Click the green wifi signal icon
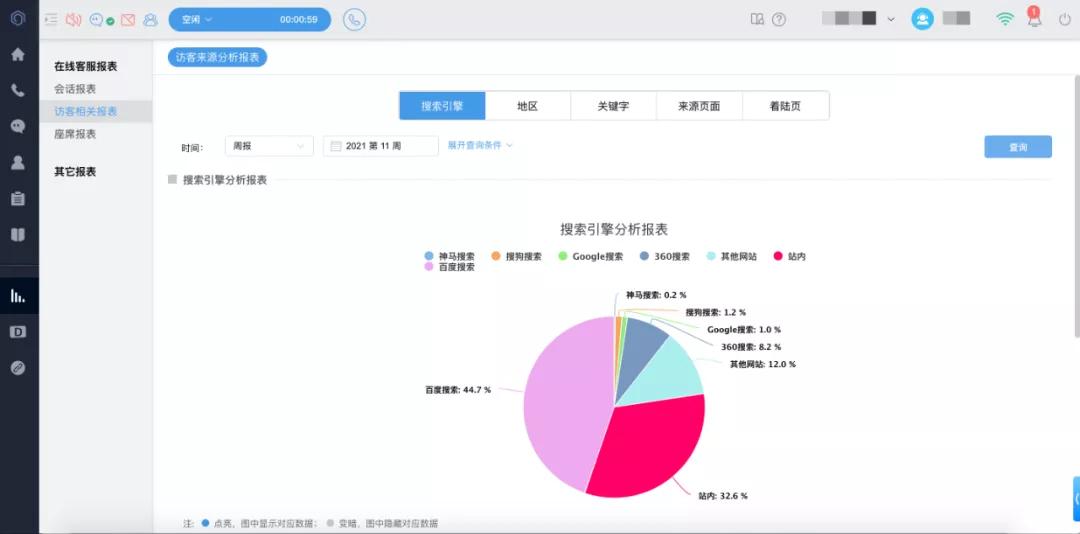Viewport: 1080px width, 534px height. [1005, 19]
